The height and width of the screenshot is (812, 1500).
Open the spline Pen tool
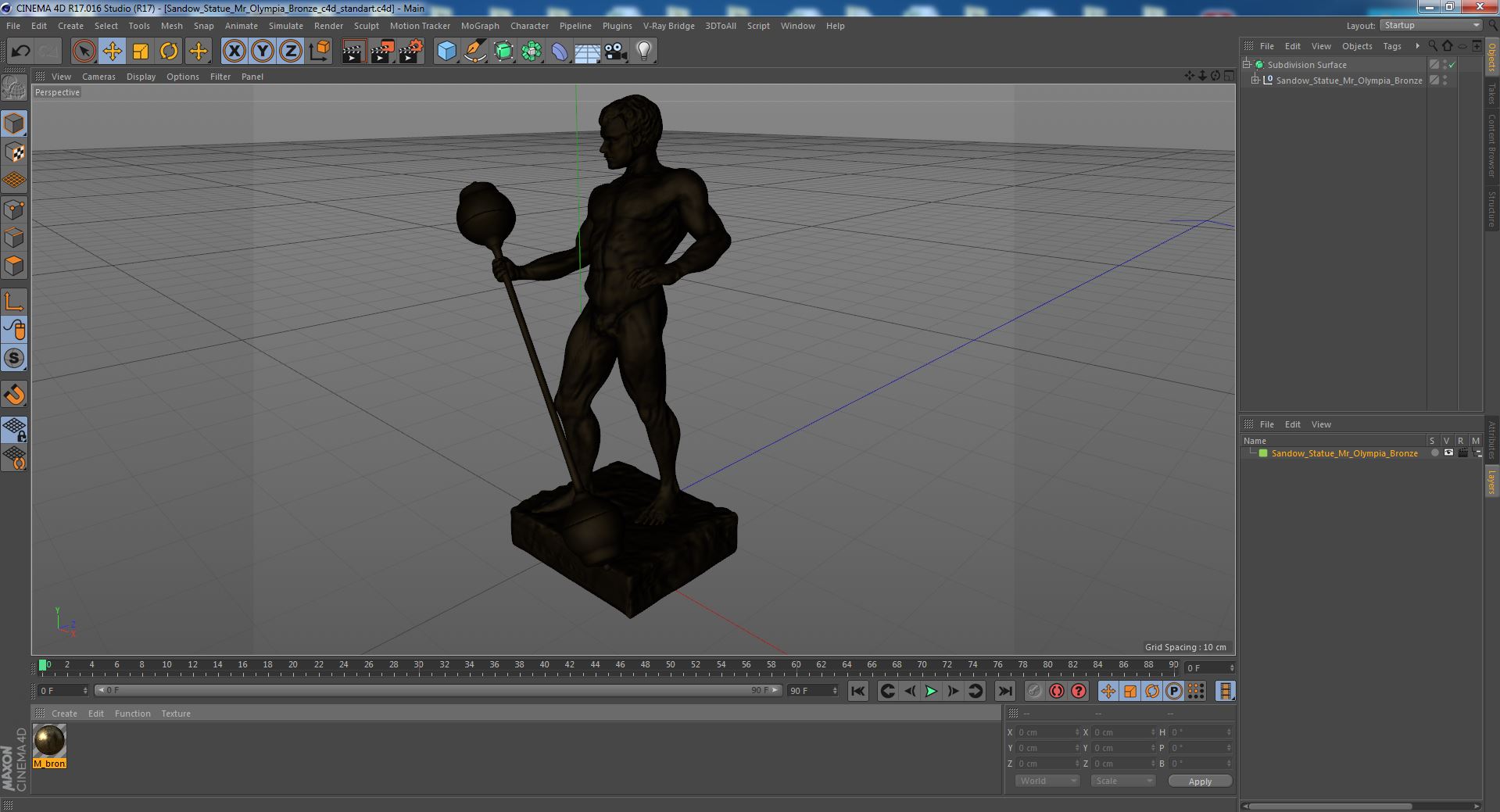click(474, 52)
